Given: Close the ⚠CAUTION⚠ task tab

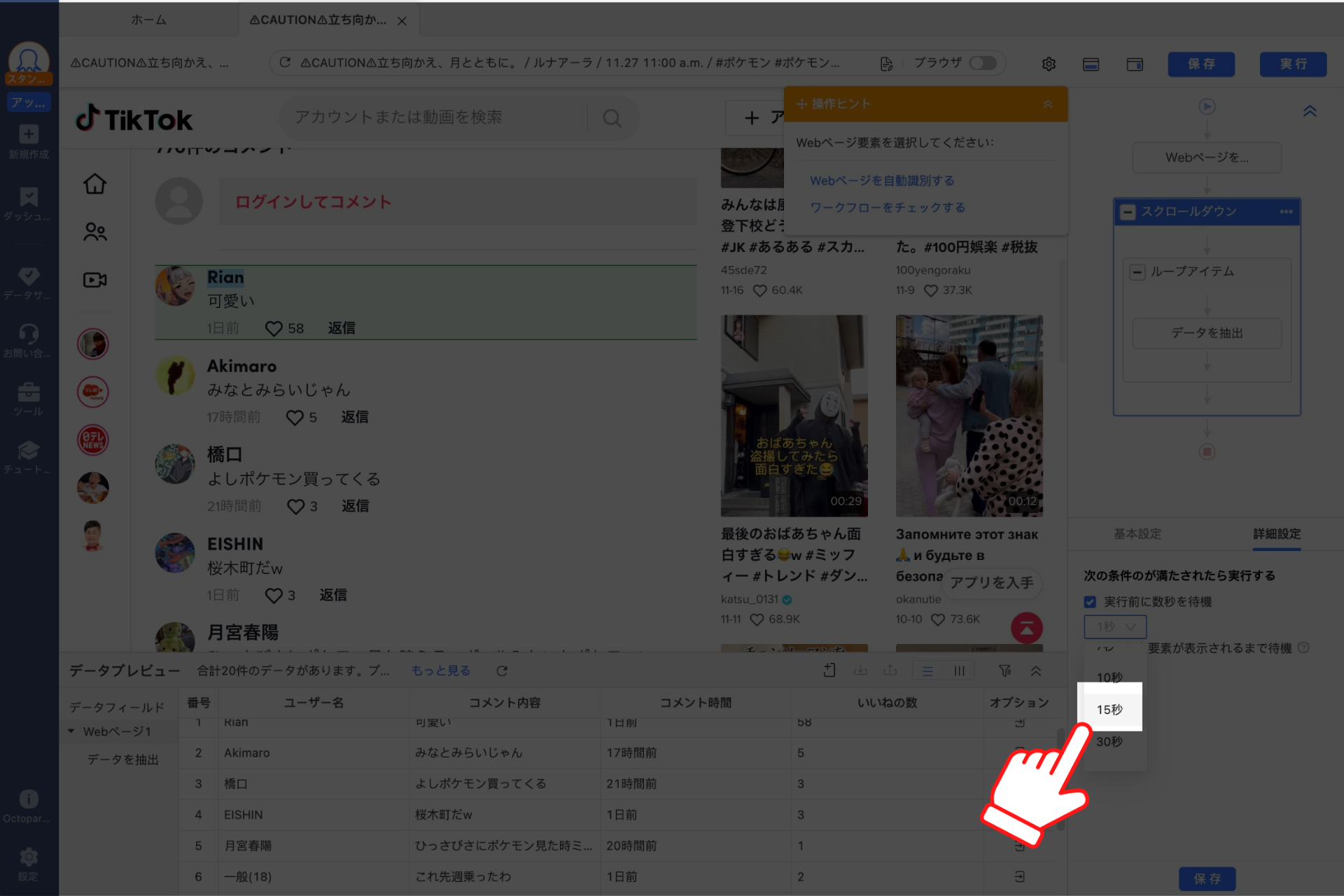Looking at the screenshot, I should tap(402, 21).
